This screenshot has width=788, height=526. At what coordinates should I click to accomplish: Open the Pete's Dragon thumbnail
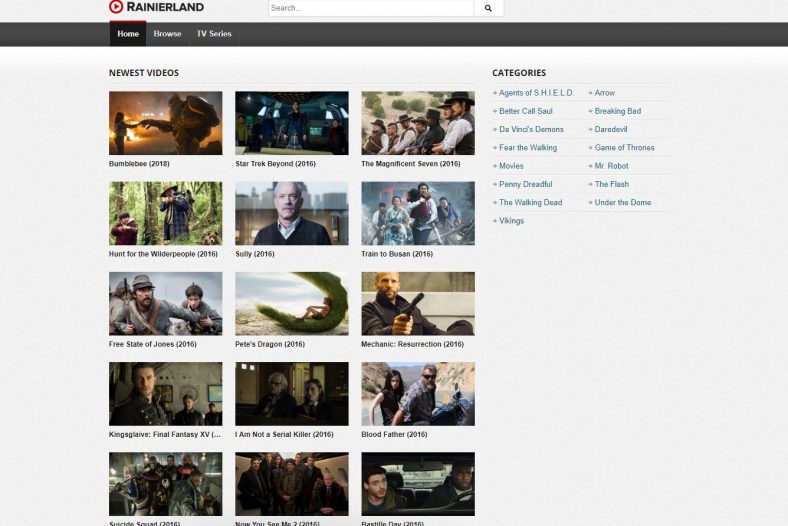click(x=291, y=303)
